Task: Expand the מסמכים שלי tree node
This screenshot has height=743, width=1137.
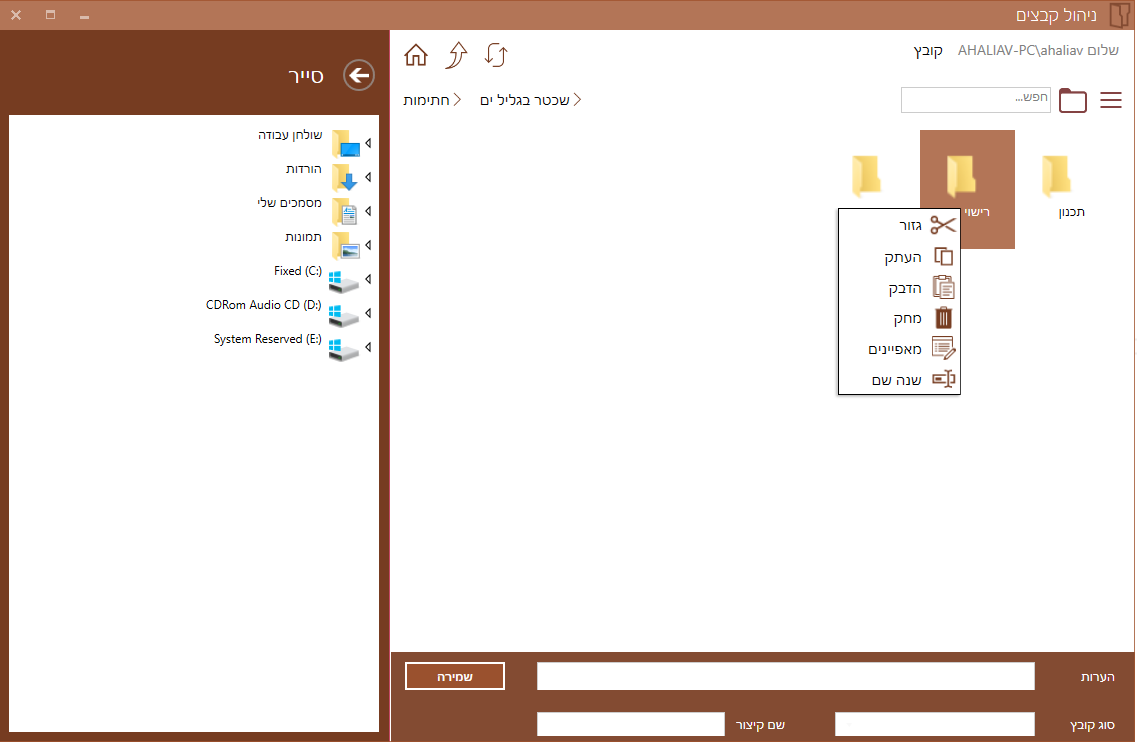Action: 368,212
